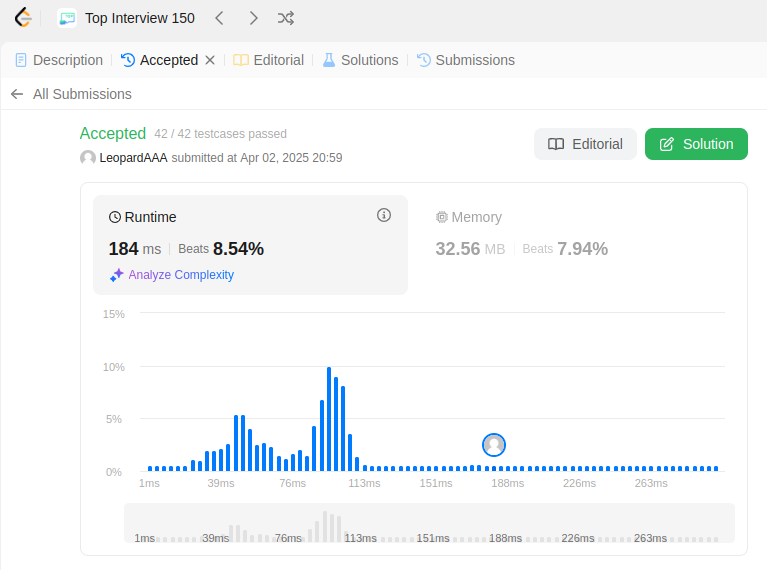Click the Editorial button

(585, 144)
